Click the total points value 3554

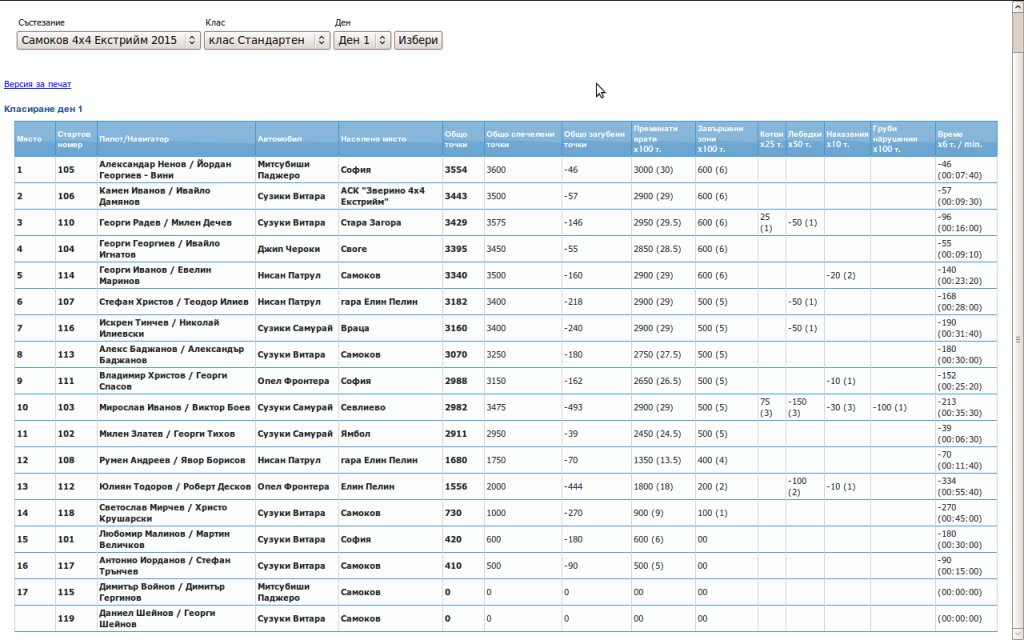pos(456,170)
